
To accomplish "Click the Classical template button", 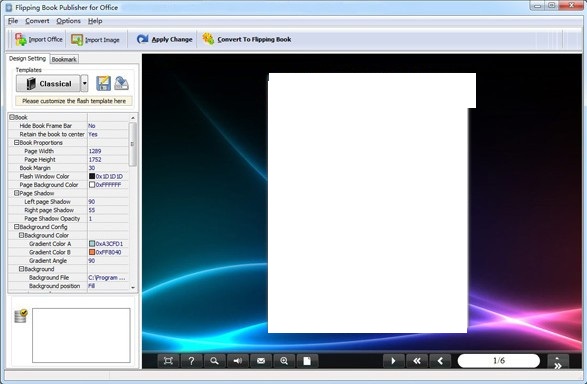I will point(48,83).
